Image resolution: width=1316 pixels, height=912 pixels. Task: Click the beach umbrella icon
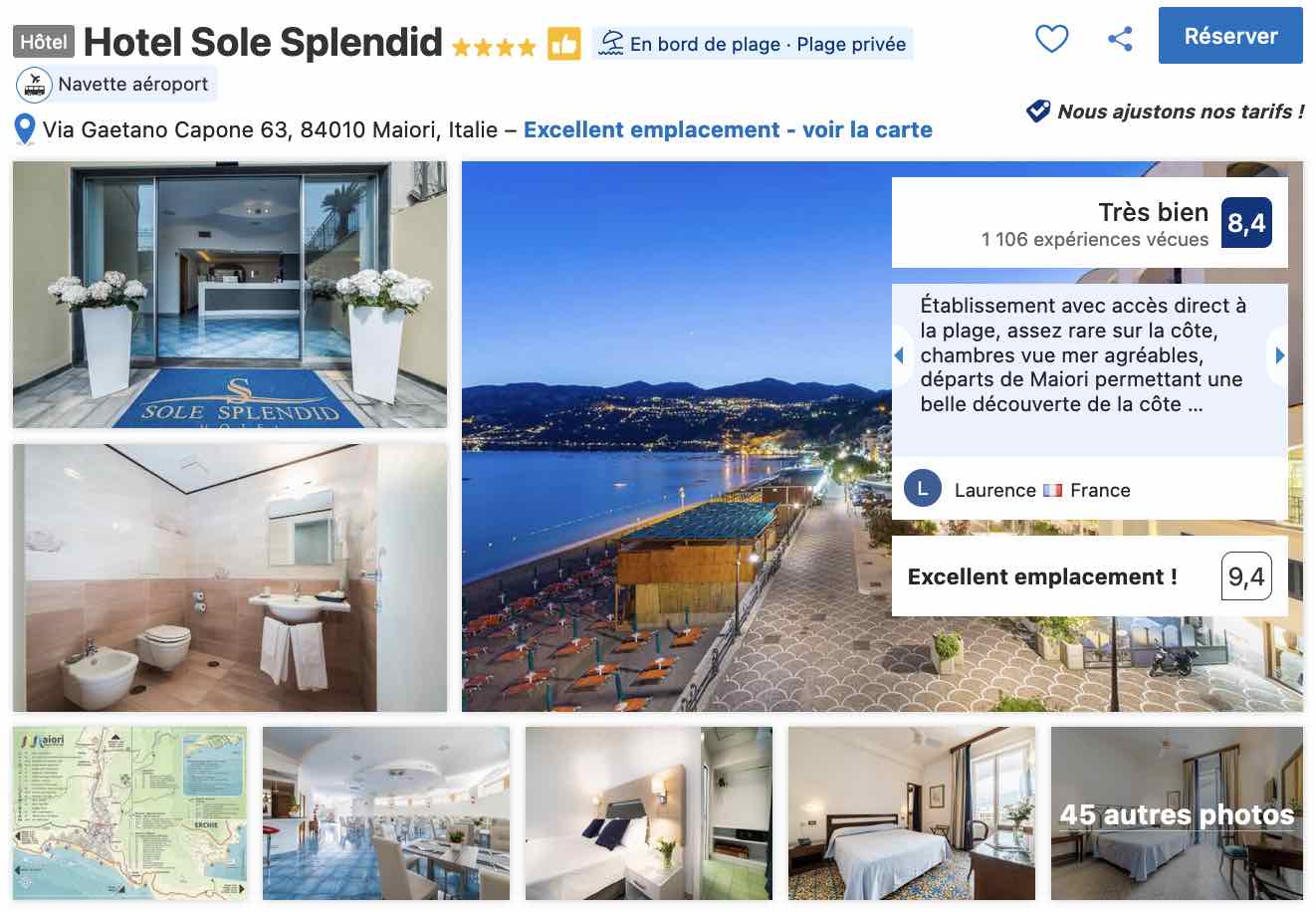pos(610,45)
